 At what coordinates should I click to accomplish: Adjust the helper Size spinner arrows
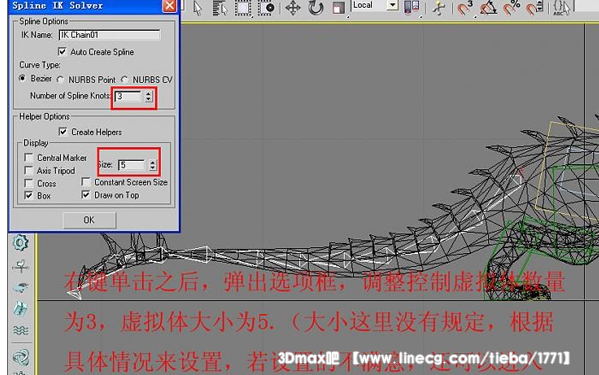coord(152,165)
